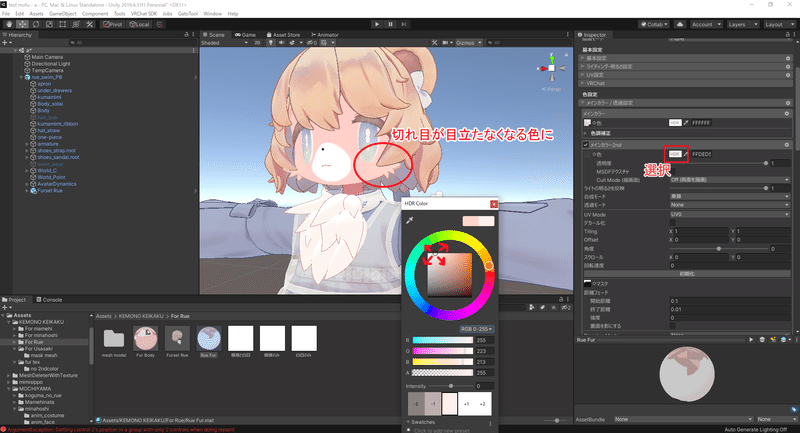This screenshot has width=800, height=433.
Task: Expand the ライティング・明るさ設定 section
Action: 686,67
